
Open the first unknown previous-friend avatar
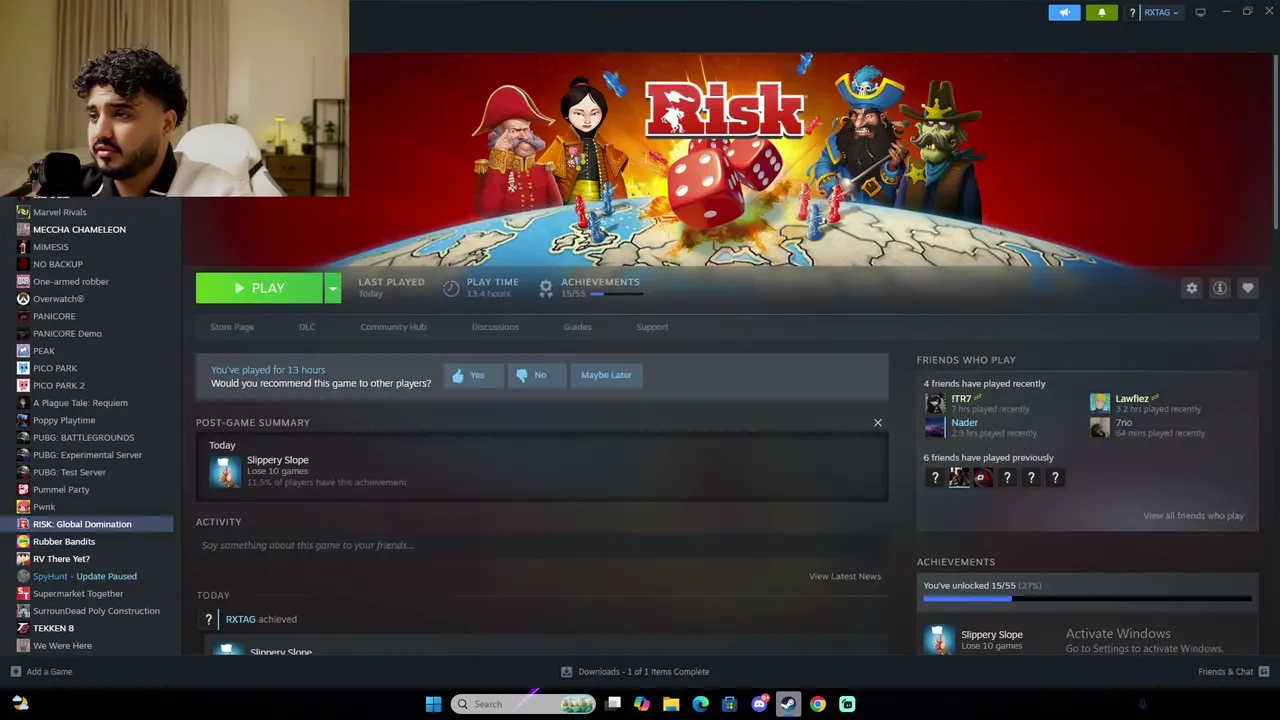[x=935, y=478]
